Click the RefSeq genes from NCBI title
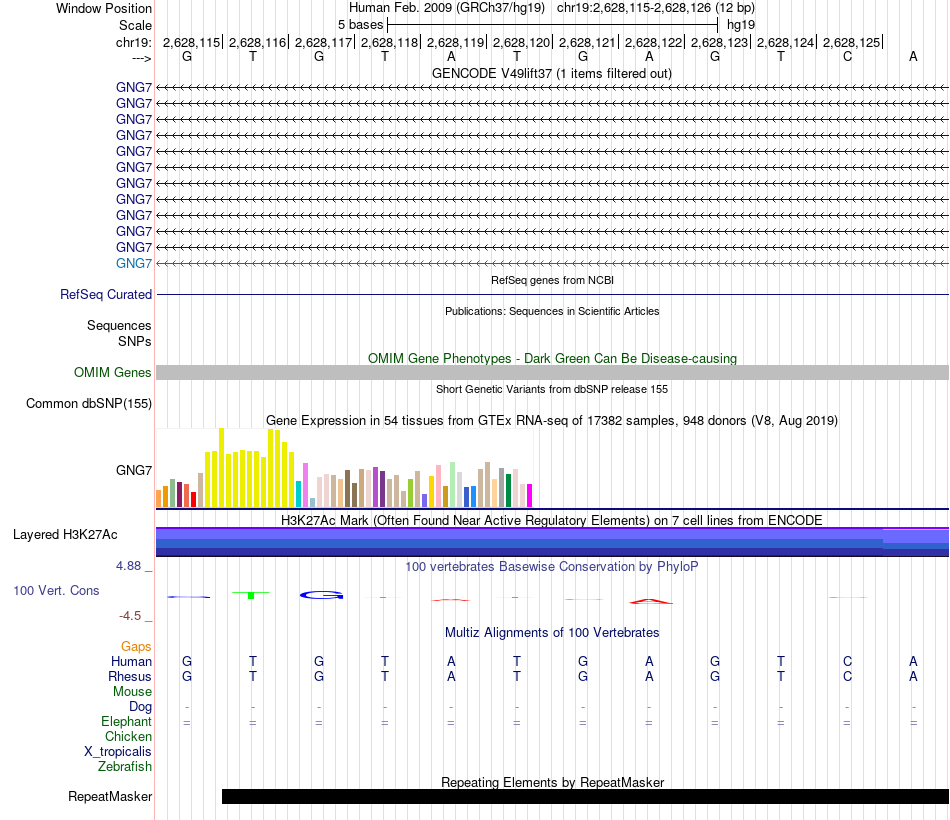The height and width of the screenshot is (820, 950). 552,280
